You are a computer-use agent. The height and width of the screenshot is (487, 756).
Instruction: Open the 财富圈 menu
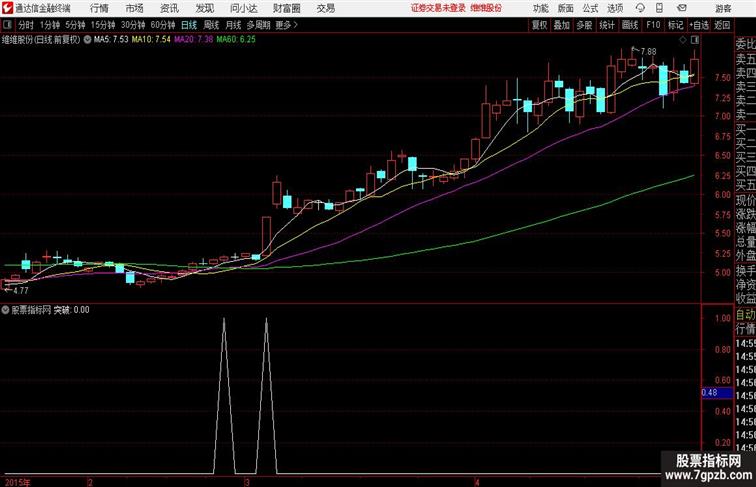[x=286, y=8]
